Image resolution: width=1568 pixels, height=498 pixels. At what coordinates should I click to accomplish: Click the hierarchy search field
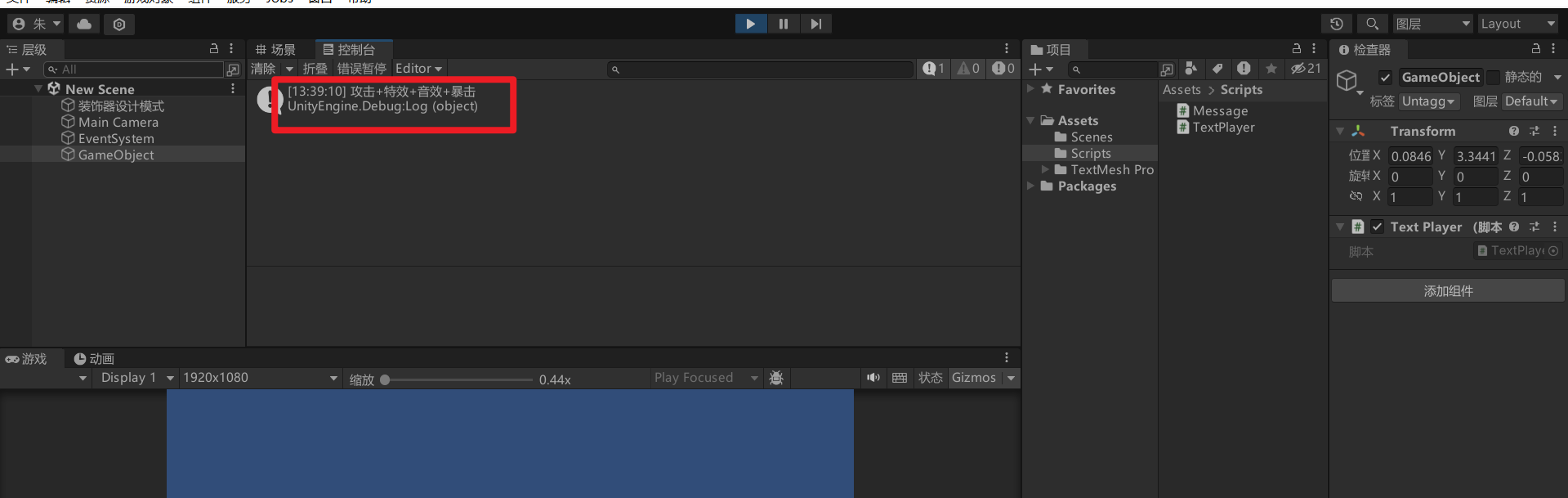point(134,70)
